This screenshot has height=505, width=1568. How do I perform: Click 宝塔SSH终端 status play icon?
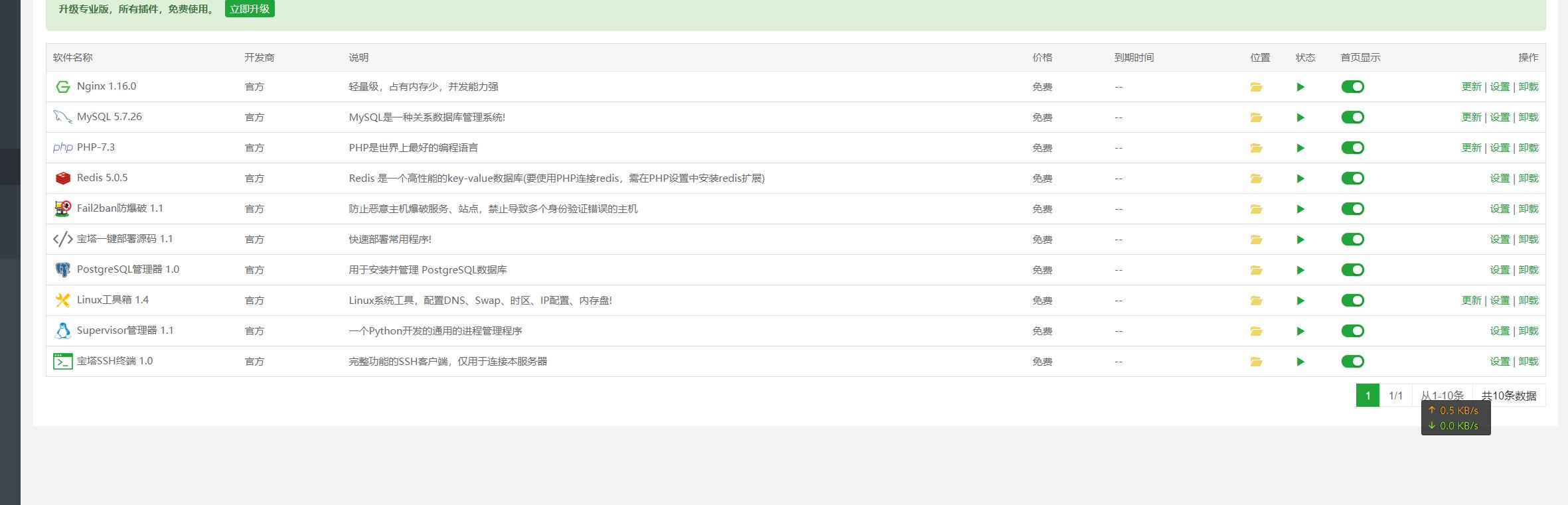[x=1300, y=362]
